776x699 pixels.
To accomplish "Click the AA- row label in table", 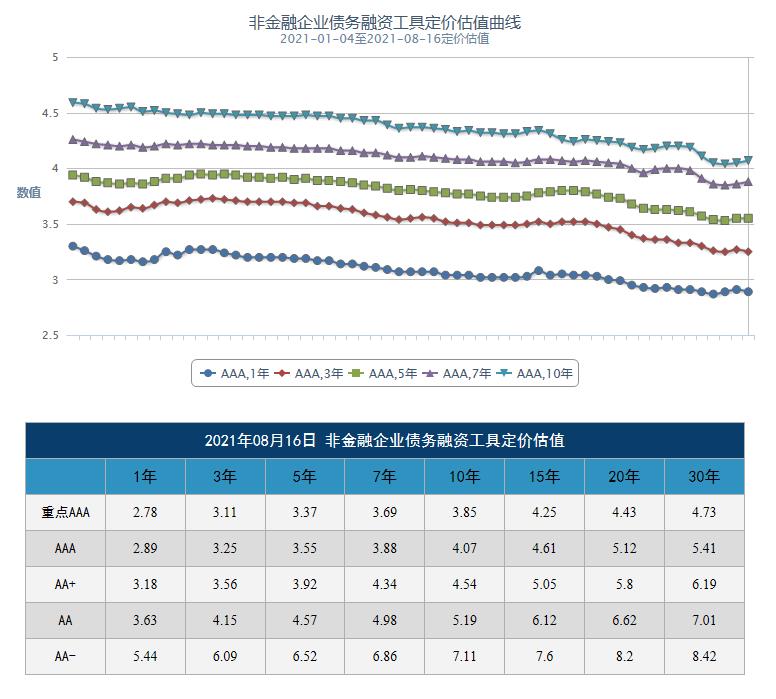I will point(65,656).
